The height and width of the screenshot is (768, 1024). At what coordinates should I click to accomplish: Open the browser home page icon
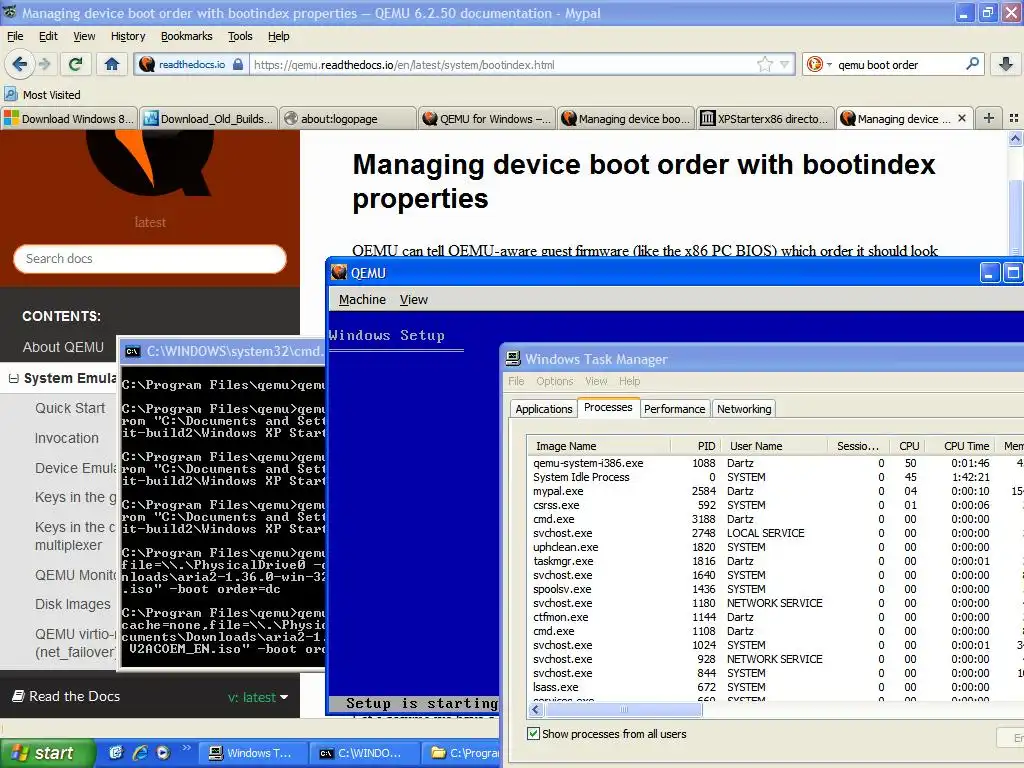[112, 64]
